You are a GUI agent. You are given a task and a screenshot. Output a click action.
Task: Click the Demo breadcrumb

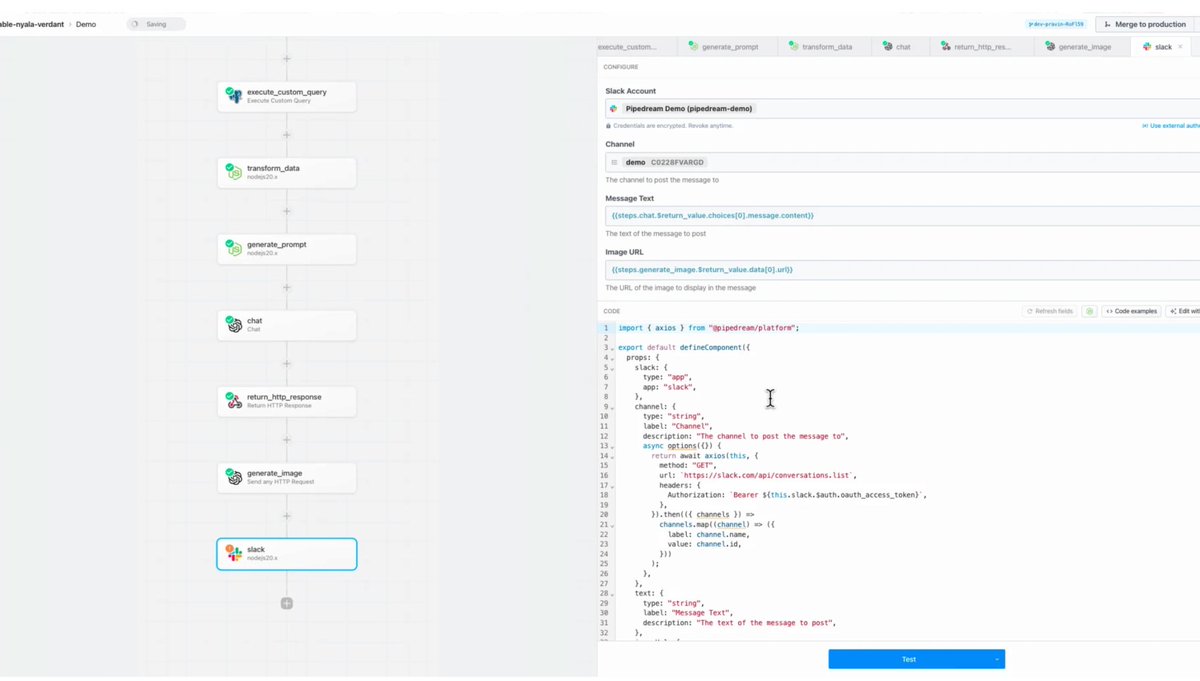pyautogui.click(x=86, y=24)
